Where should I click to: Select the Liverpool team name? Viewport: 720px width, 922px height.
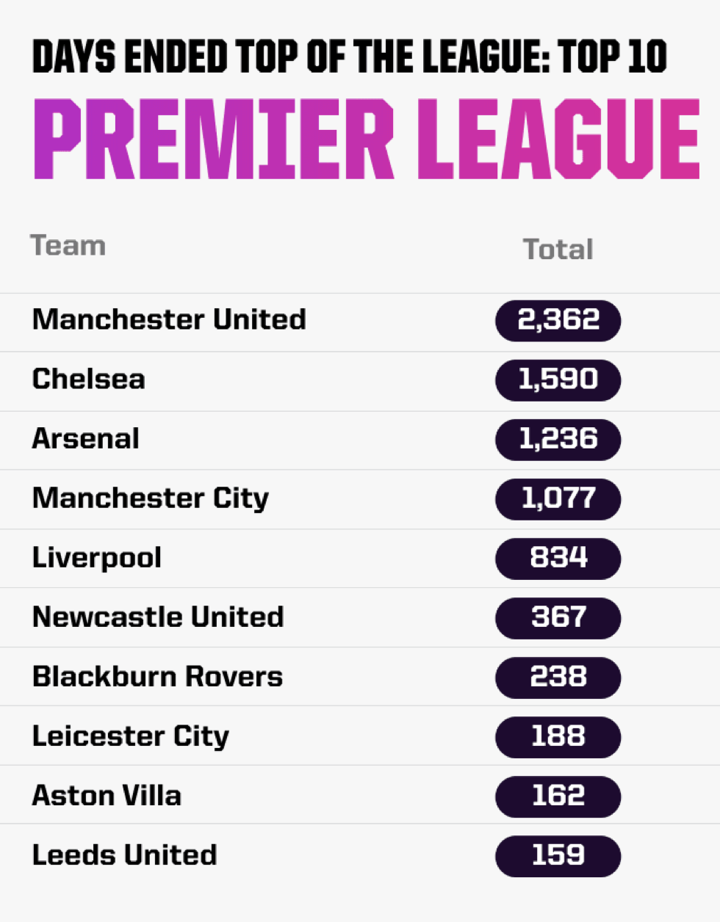(96, 557)
